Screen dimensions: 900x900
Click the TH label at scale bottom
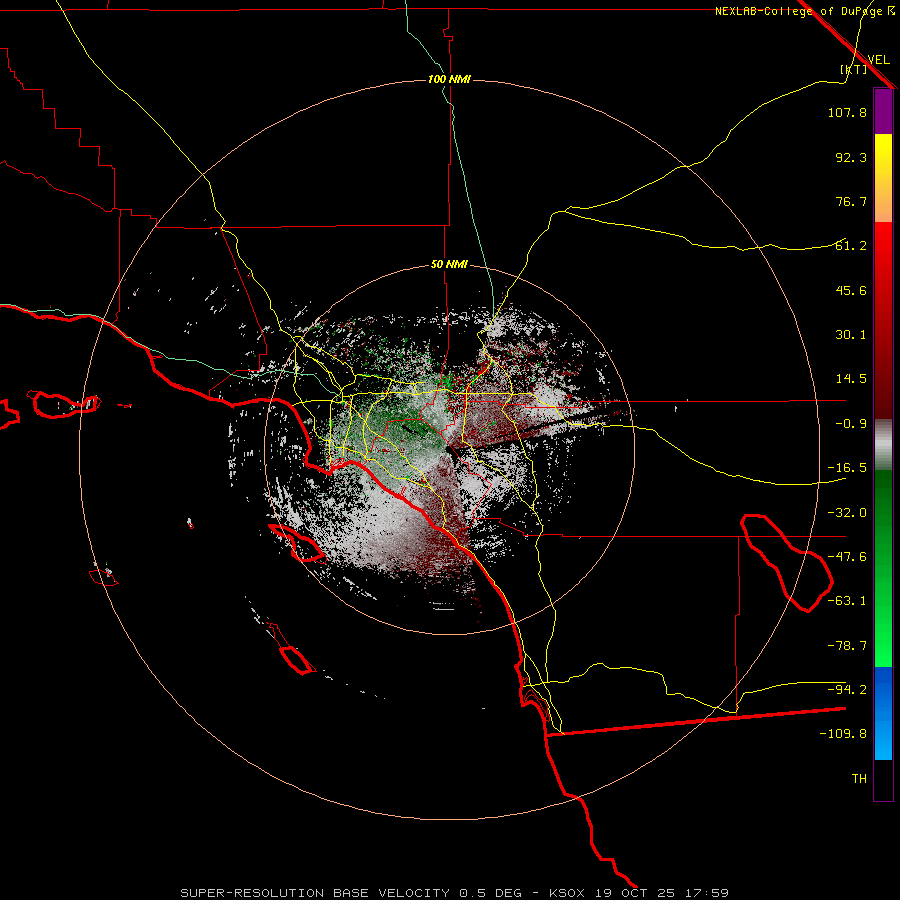click(859, 779)
